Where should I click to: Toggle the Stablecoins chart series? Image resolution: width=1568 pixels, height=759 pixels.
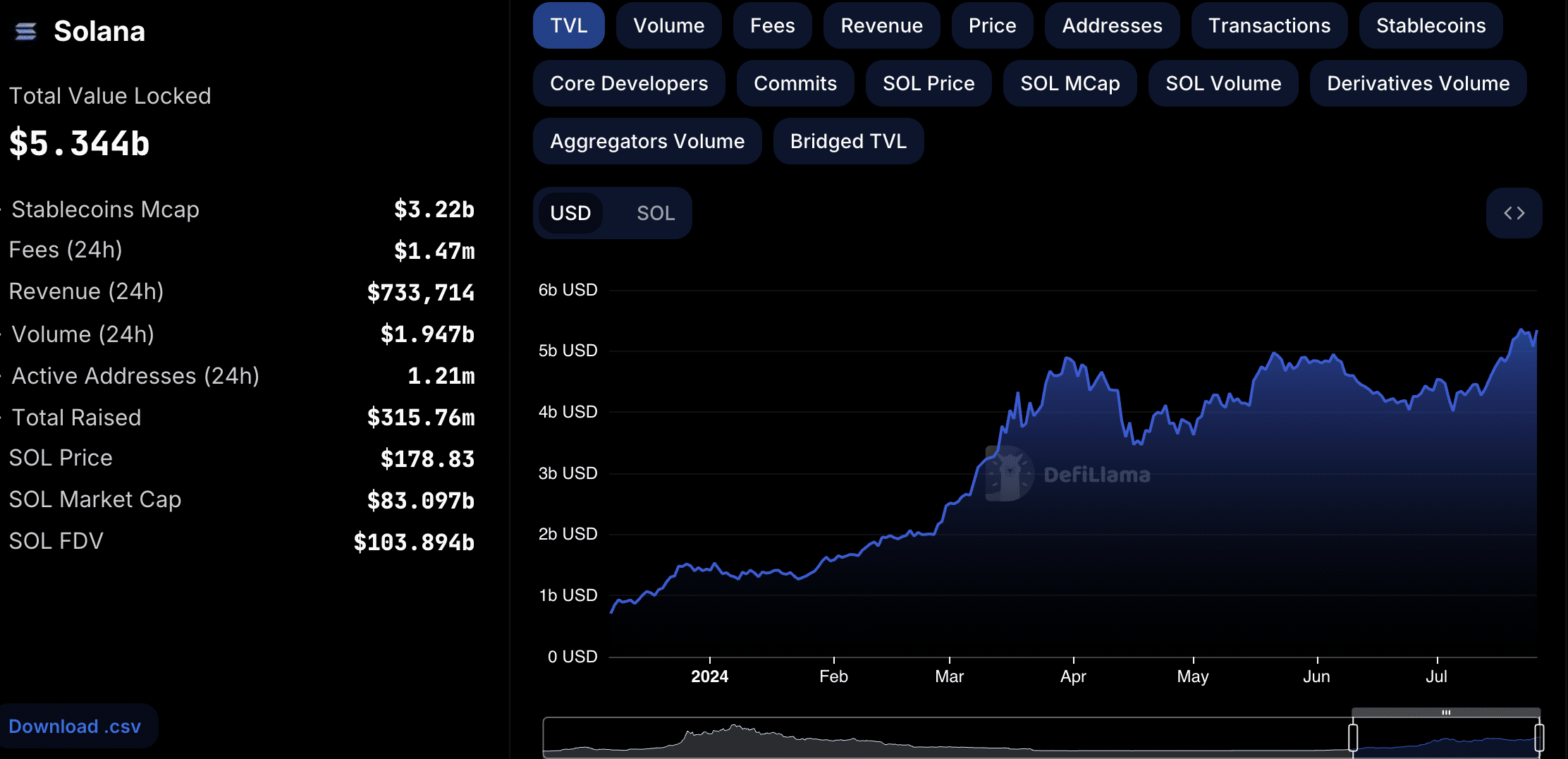tap(1431, 25)
